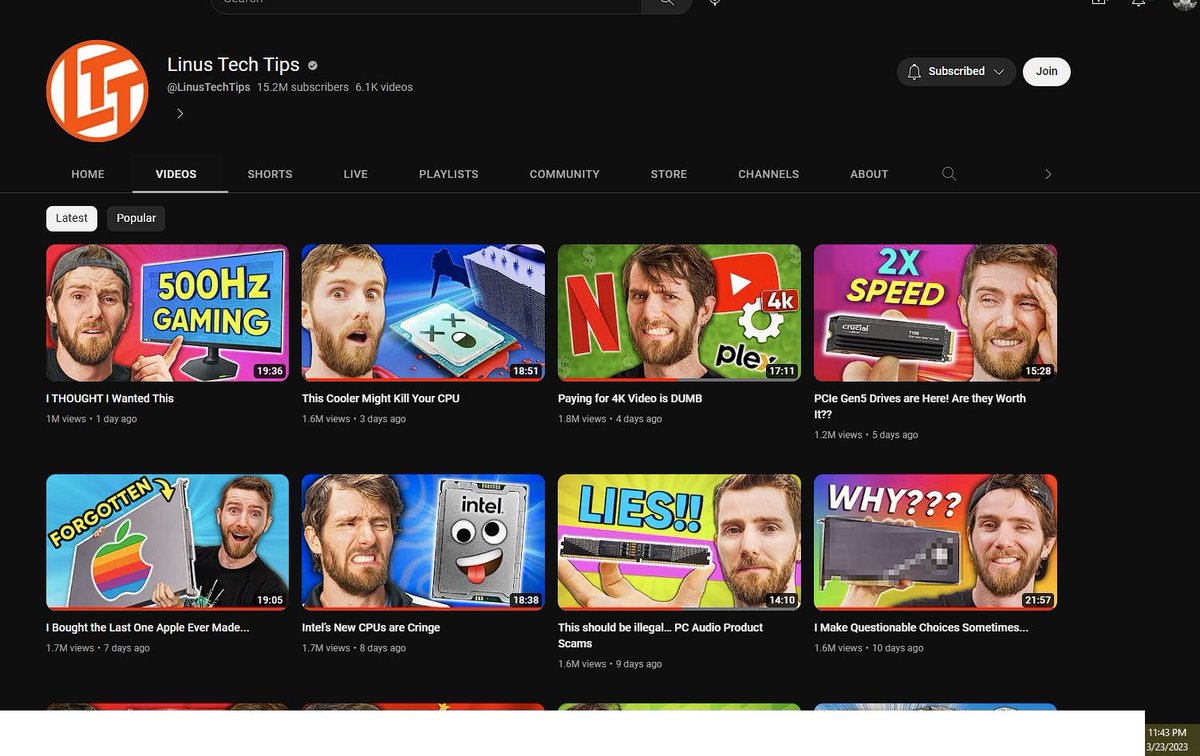The height and width of the screenshot is (756, 1200).
Task: Click title 'Paying for 4K Video is DUMB'
Action: click(x=630, y=398)
